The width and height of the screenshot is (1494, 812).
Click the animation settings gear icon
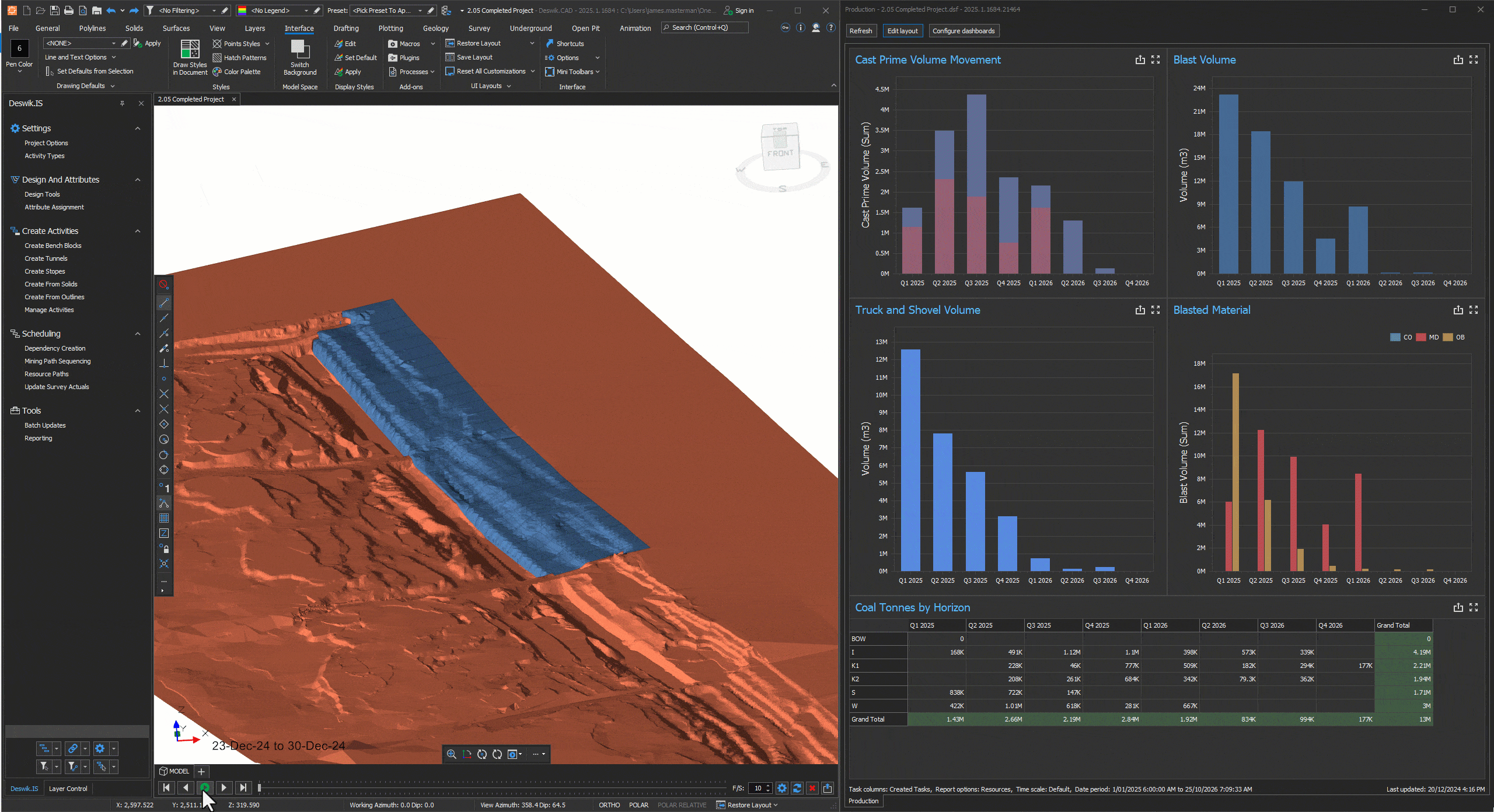pos(782,788)
